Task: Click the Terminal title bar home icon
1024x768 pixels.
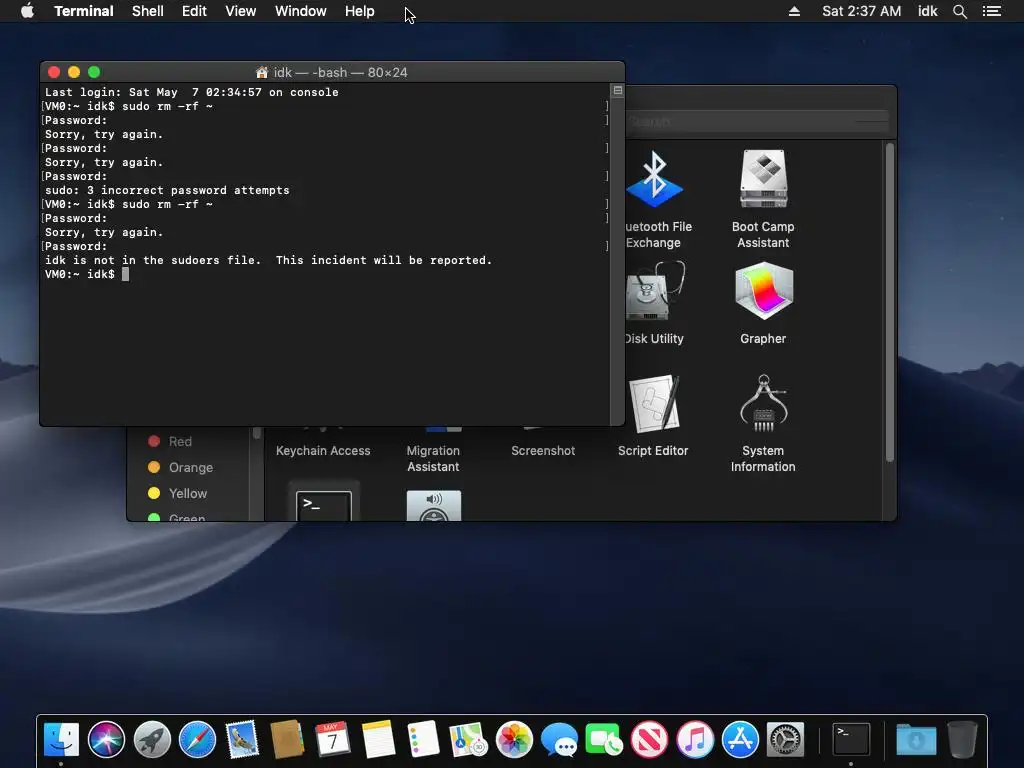Action: point(262,72)
